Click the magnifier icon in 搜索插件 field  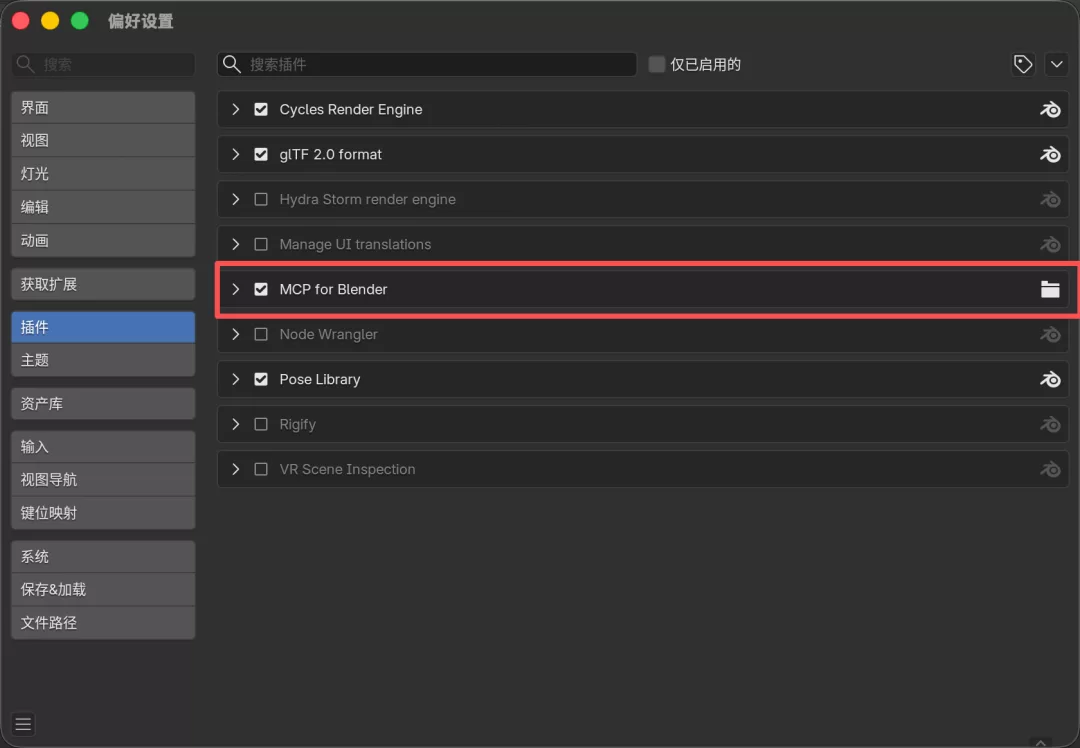pos(232,64)
